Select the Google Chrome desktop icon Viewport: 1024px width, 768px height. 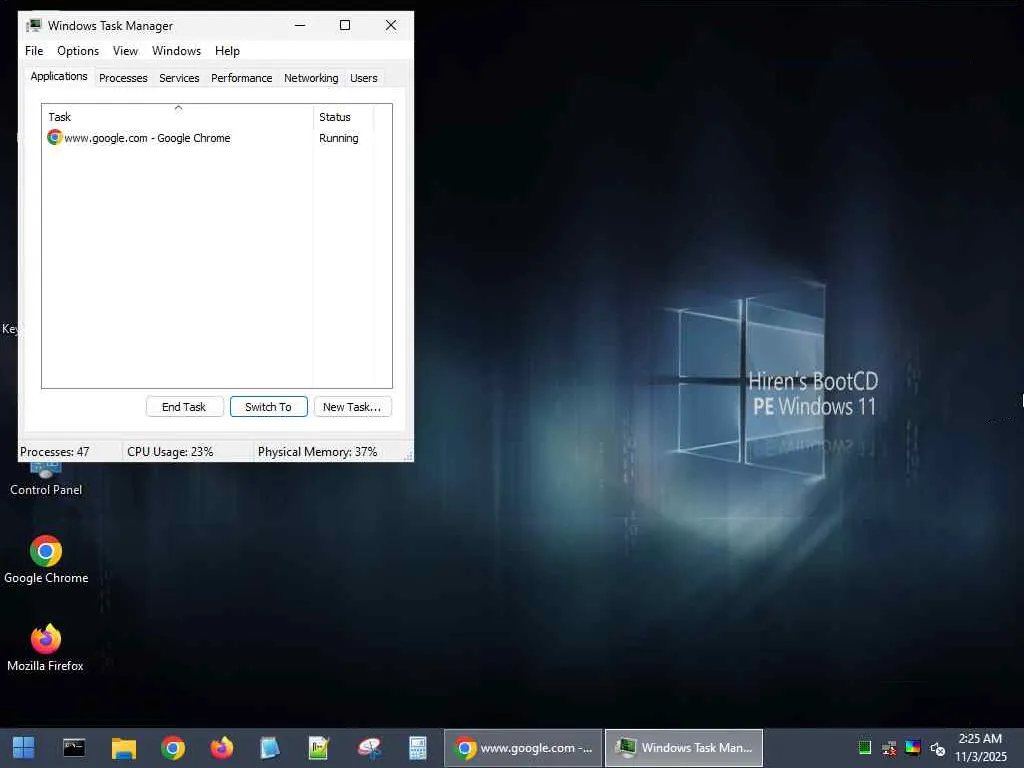(46, 560)
